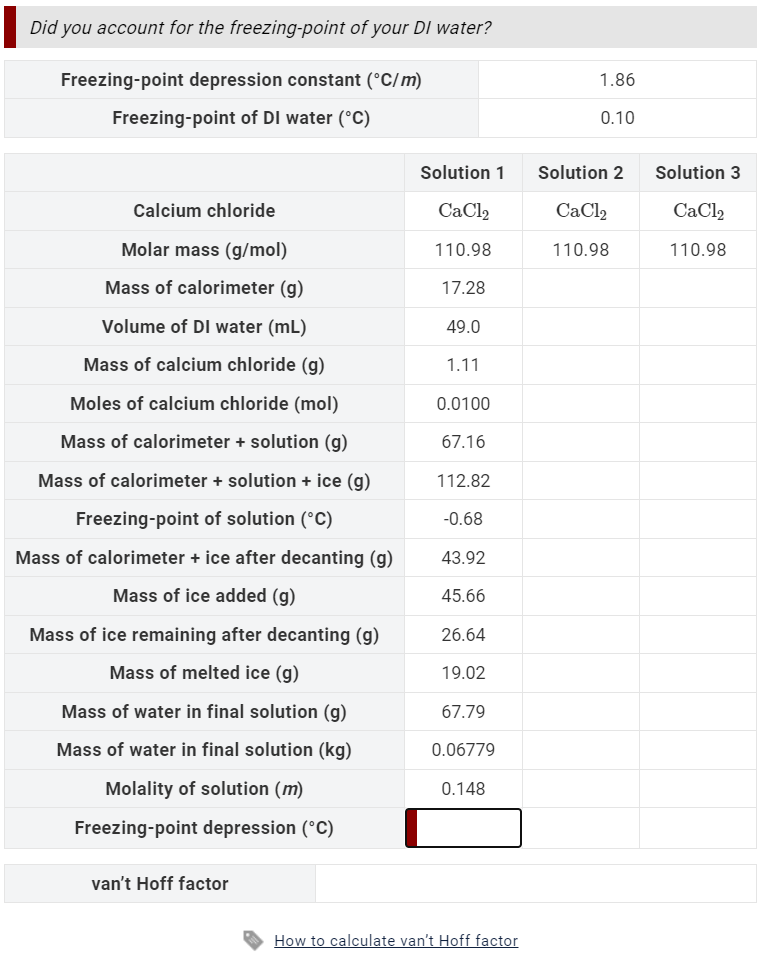Image resolution: width=775 pixels, height=969 pixels.
Task: Select Solution 1 Molality value 0.148
Action: pos(464,789)
